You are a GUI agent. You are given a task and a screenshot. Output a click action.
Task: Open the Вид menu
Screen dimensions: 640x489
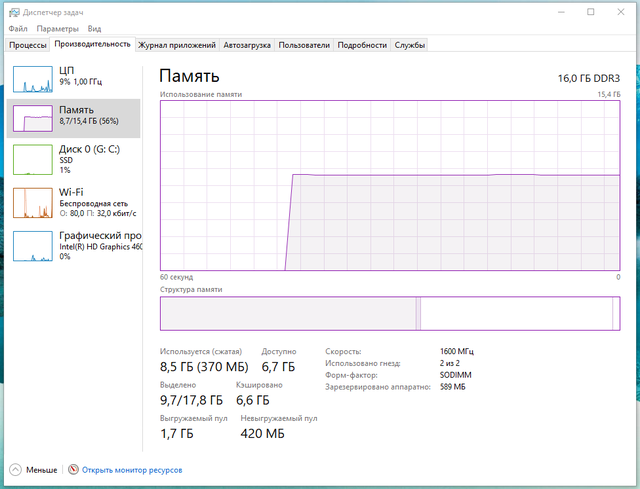click(x=94, y=30)
